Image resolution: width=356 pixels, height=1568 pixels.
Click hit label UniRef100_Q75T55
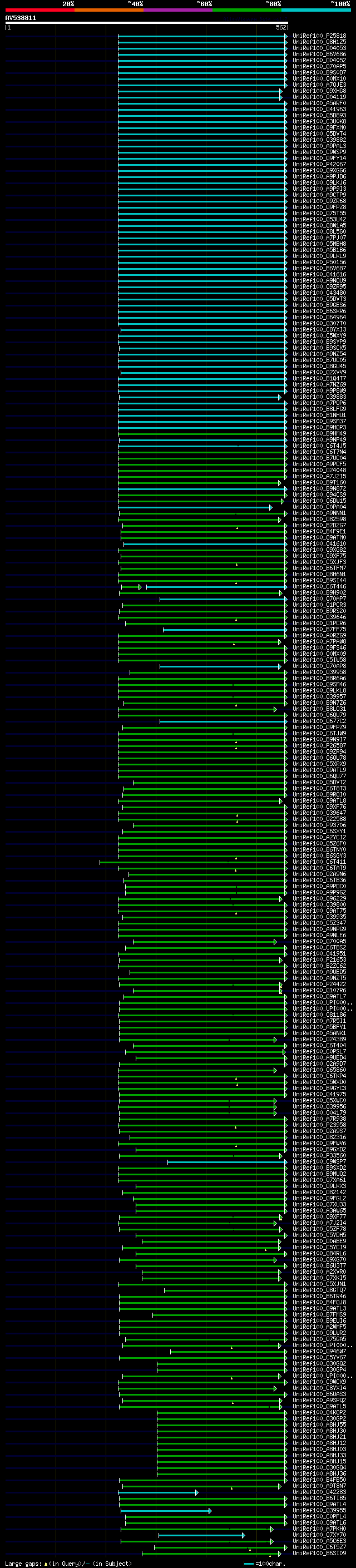[x=319, y=214]
